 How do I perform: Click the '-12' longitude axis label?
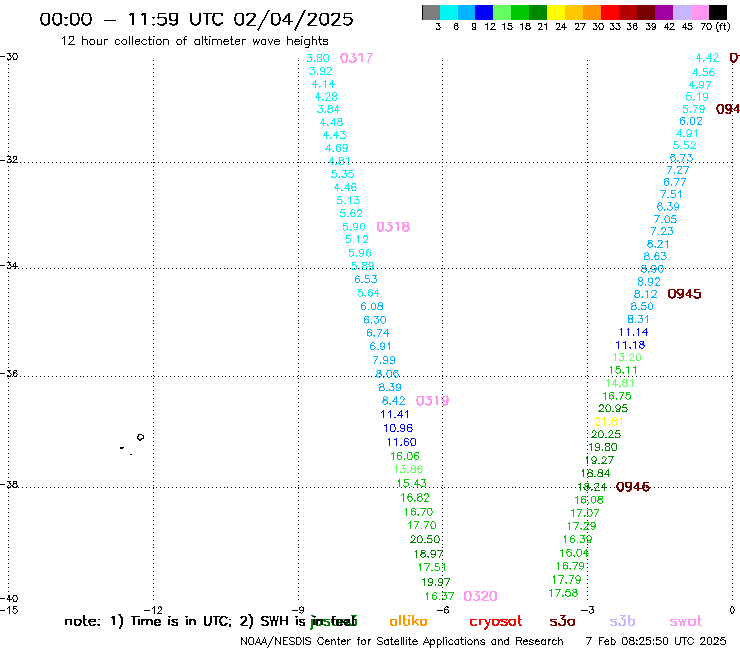153,610
